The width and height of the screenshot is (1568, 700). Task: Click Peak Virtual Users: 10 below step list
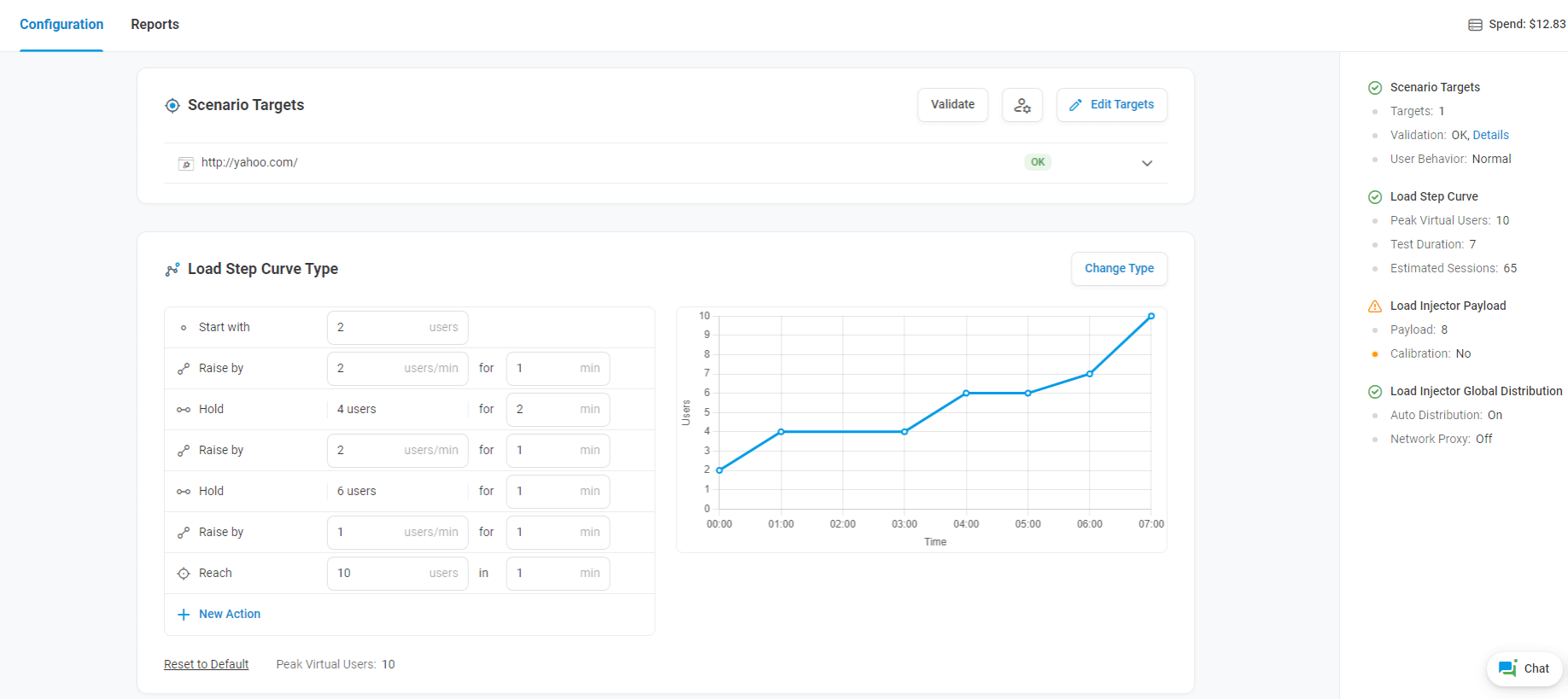tap(336, 665)
